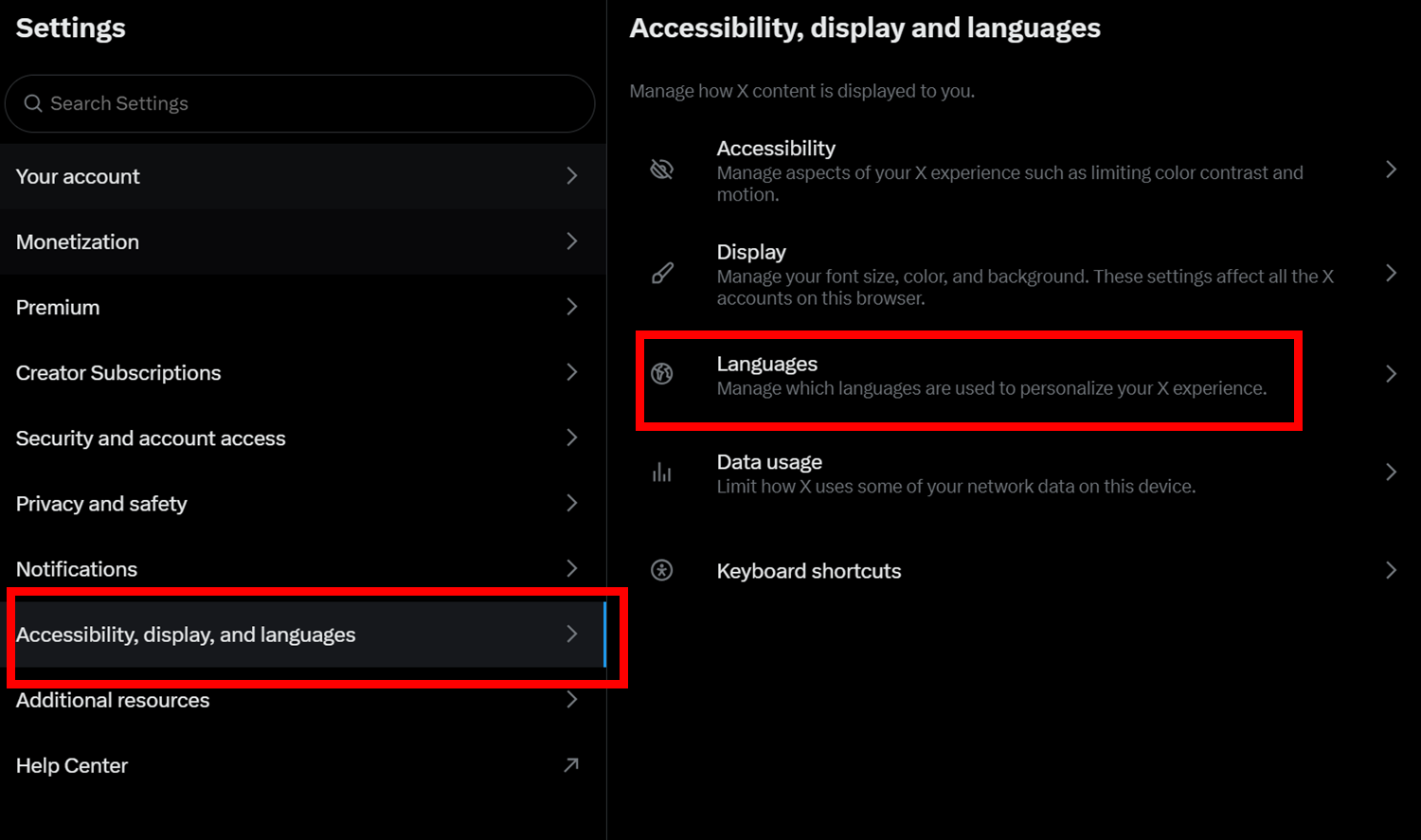The height and width of the screenshot is (840, 1421).
Task: Click chevron at right of Display row
Action: pyautogui.click(x=1391, y=274)
